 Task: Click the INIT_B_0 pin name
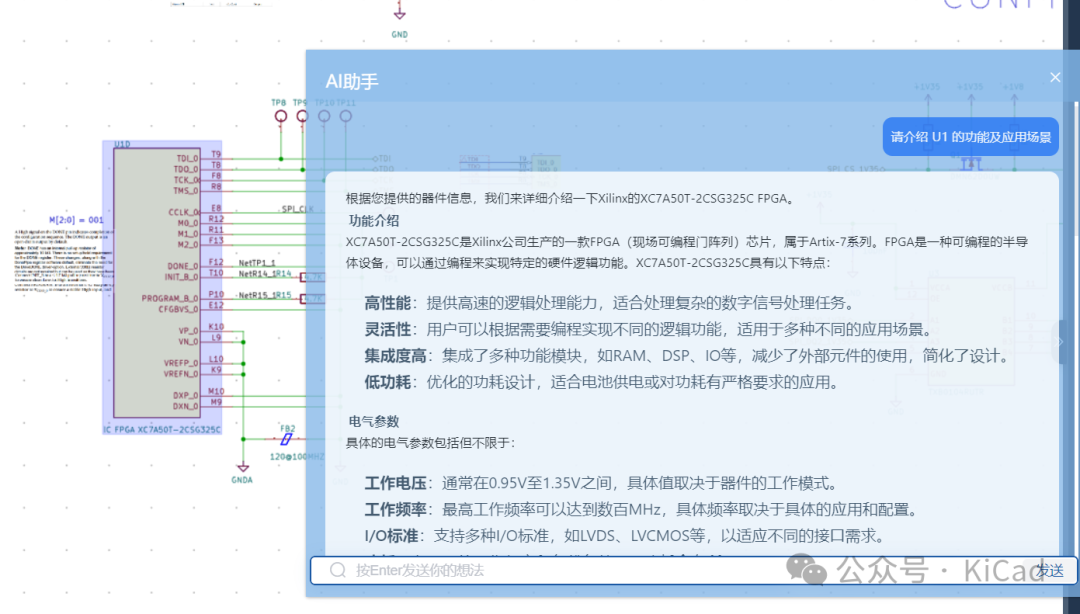[x=181, y=276]
